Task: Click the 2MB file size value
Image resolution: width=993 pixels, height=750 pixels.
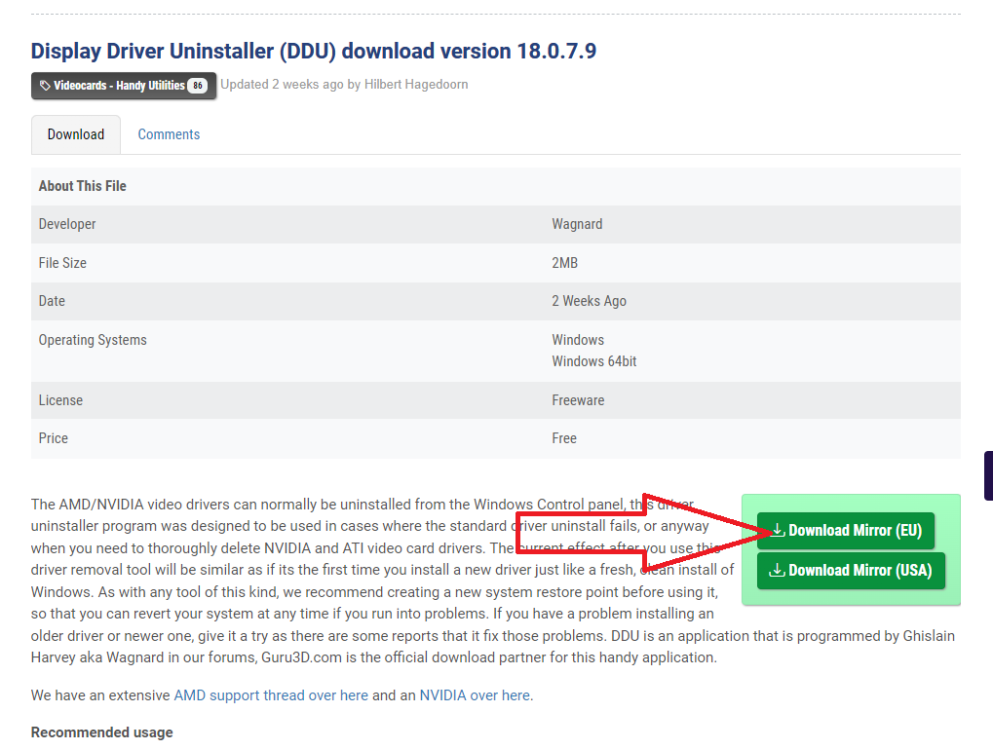Action: tap(565, 263)
